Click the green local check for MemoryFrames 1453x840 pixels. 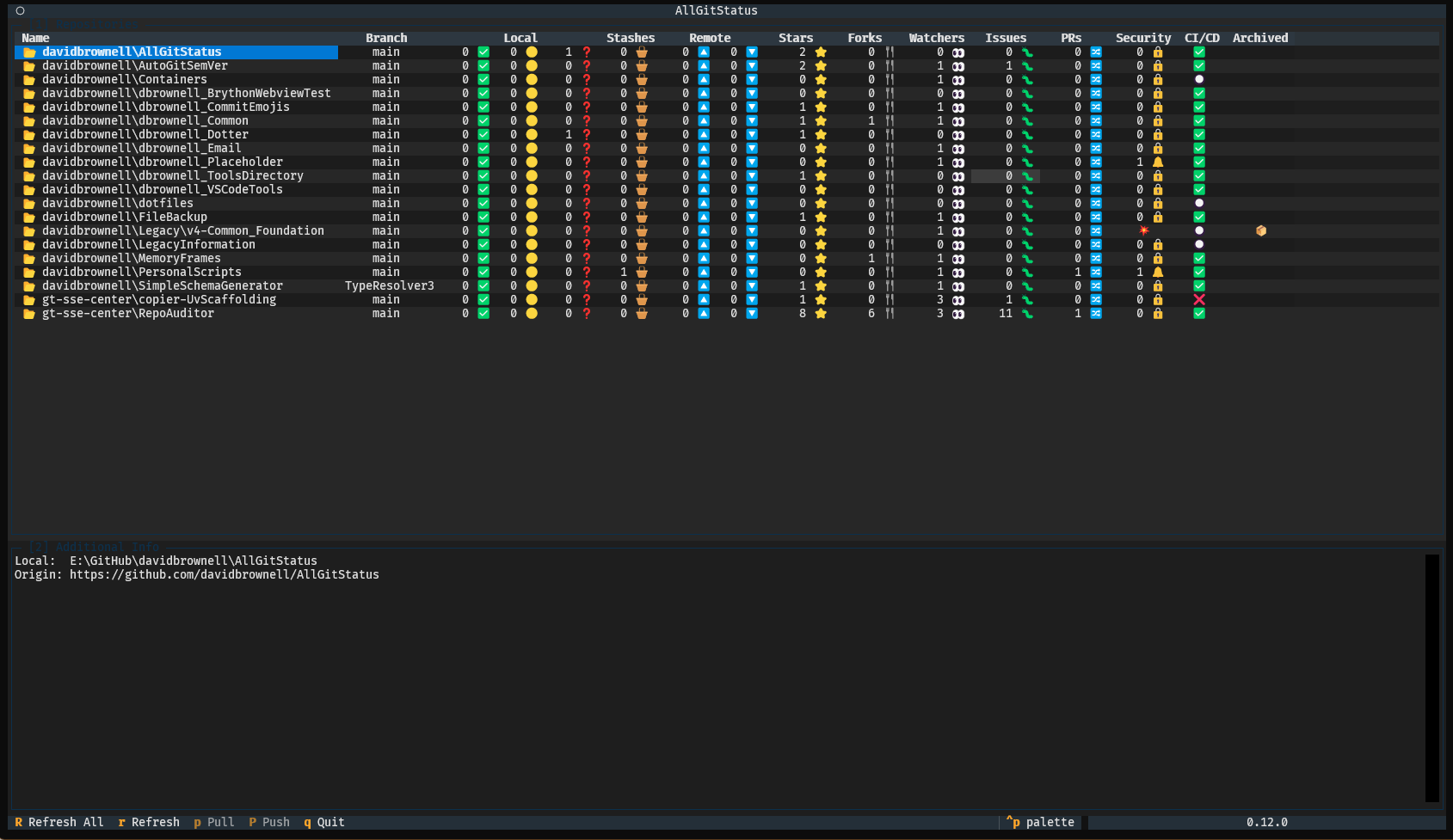click(x=483, y=259)
